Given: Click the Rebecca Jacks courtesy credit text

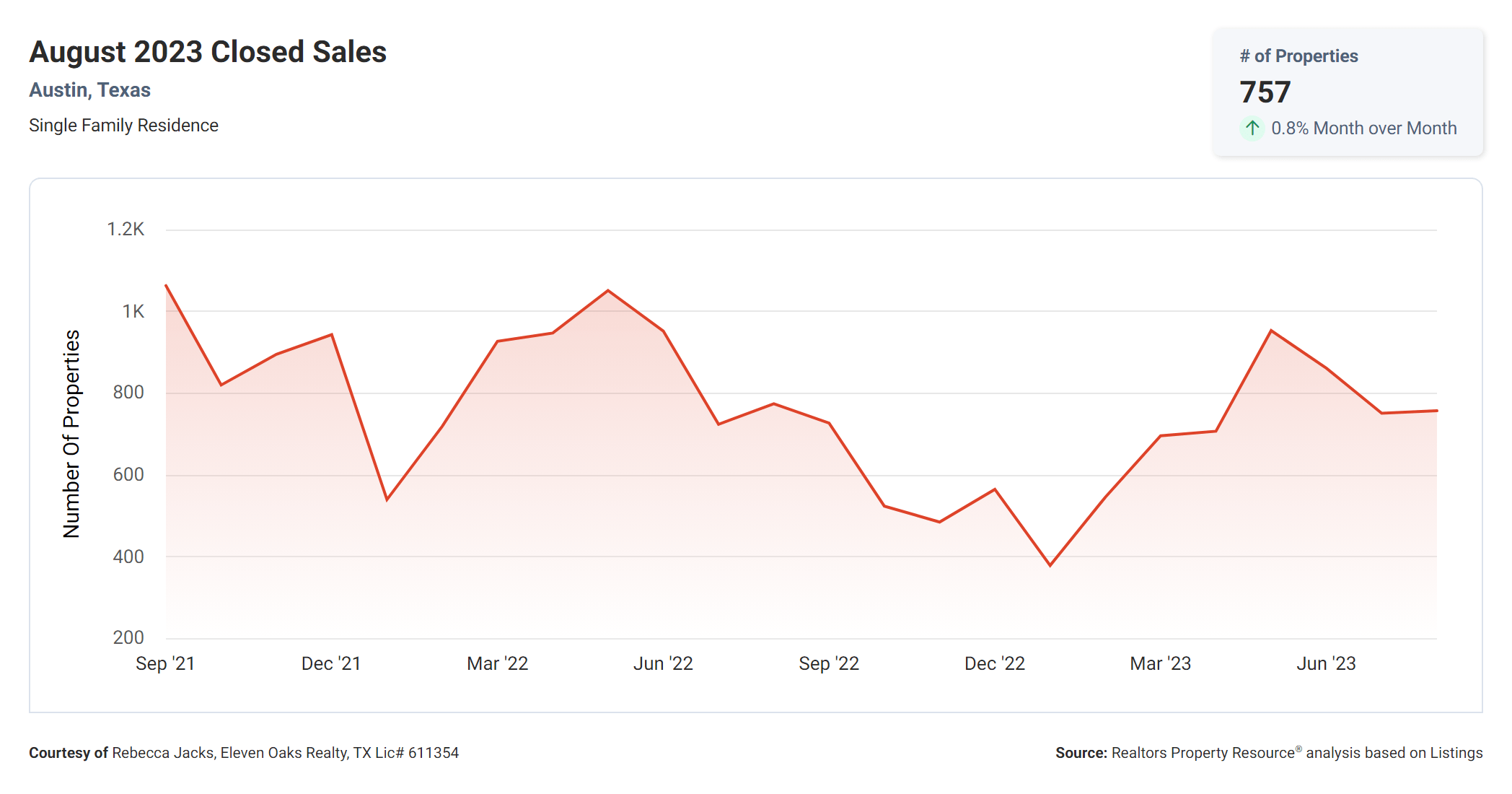Looking at the screenshot, I should point(244,753).
